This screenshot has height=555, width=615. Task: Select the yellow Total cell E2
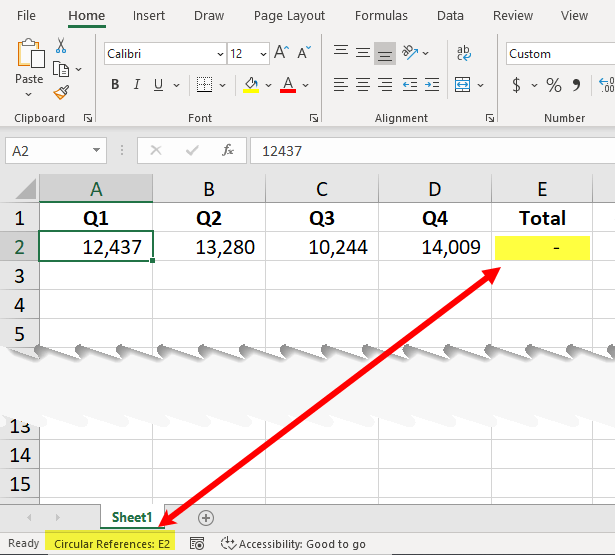(542, 247)
